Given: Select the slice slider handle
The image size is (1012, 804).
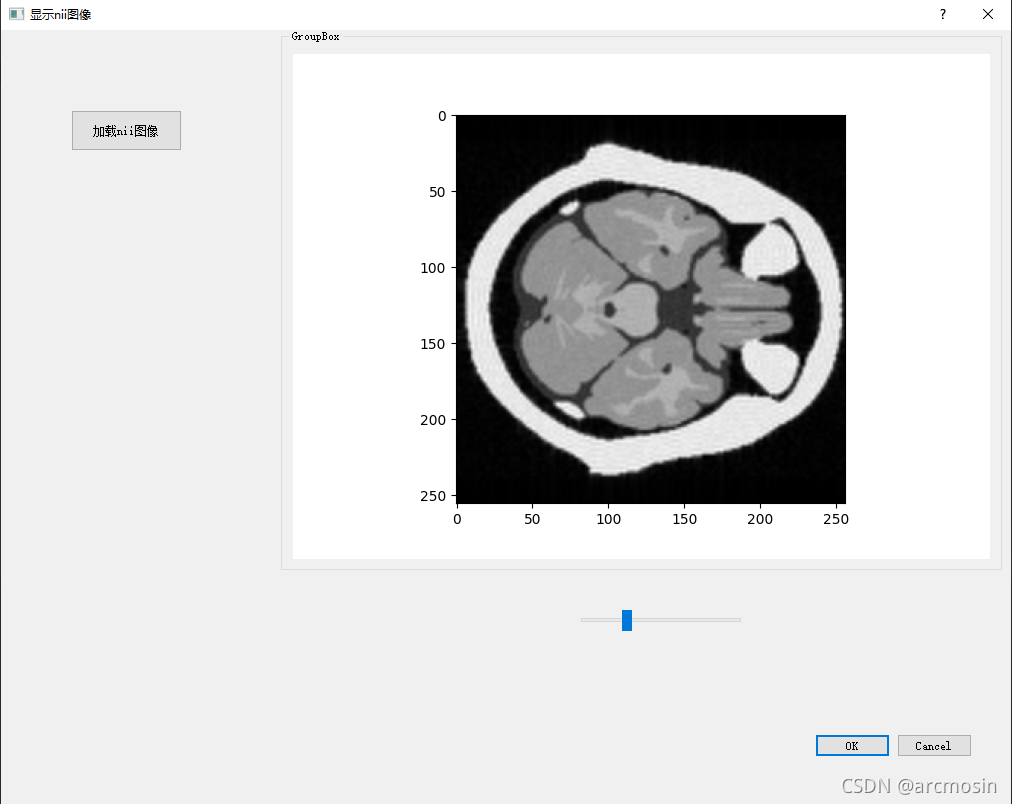Looking at the screenshot, I should tap(627, 620).
